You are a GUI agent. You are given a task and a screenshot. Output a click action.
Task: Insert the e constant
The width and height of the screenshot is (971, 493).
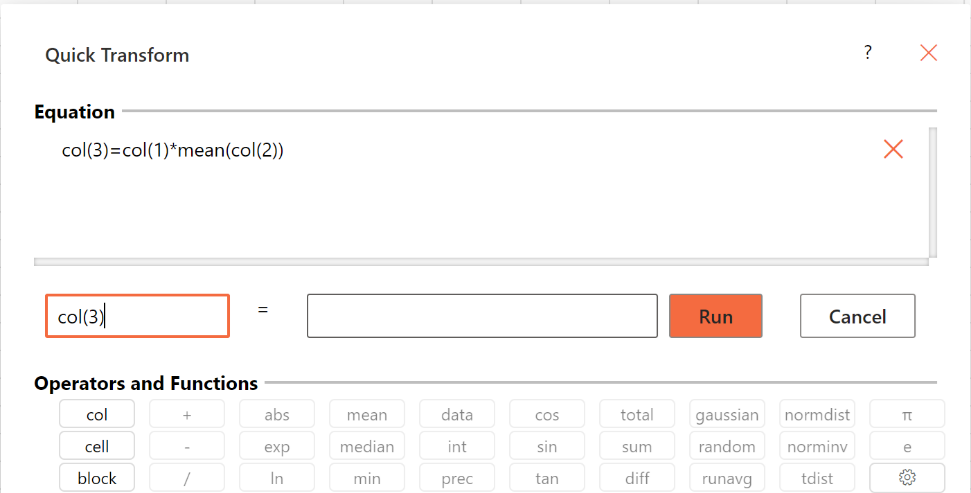tap(907, 447)
